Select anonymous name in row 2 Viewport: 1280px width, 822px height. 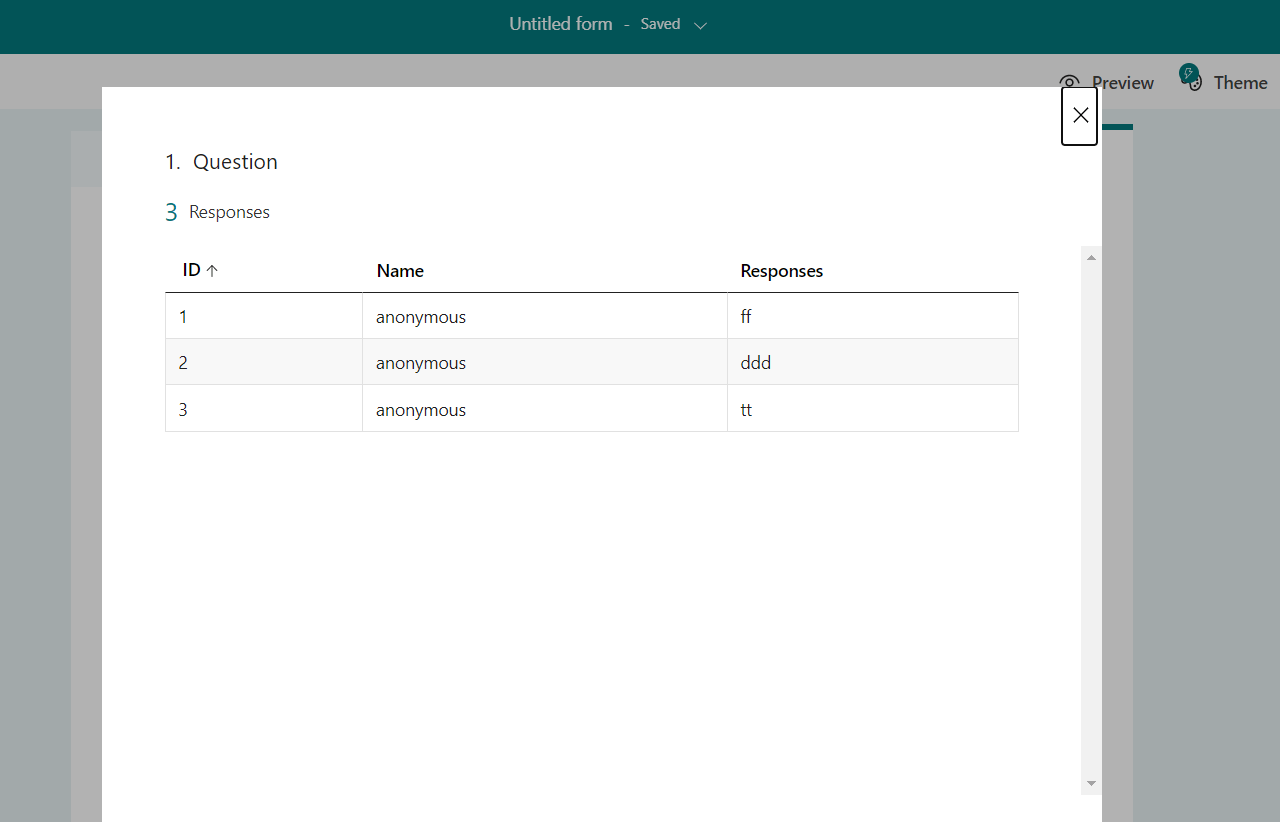click(421, 363)
